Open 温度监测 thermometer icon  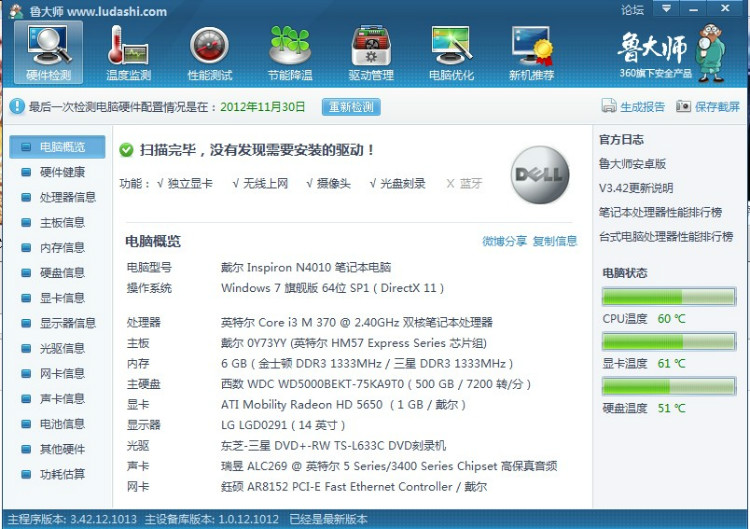tap(128, 46)
